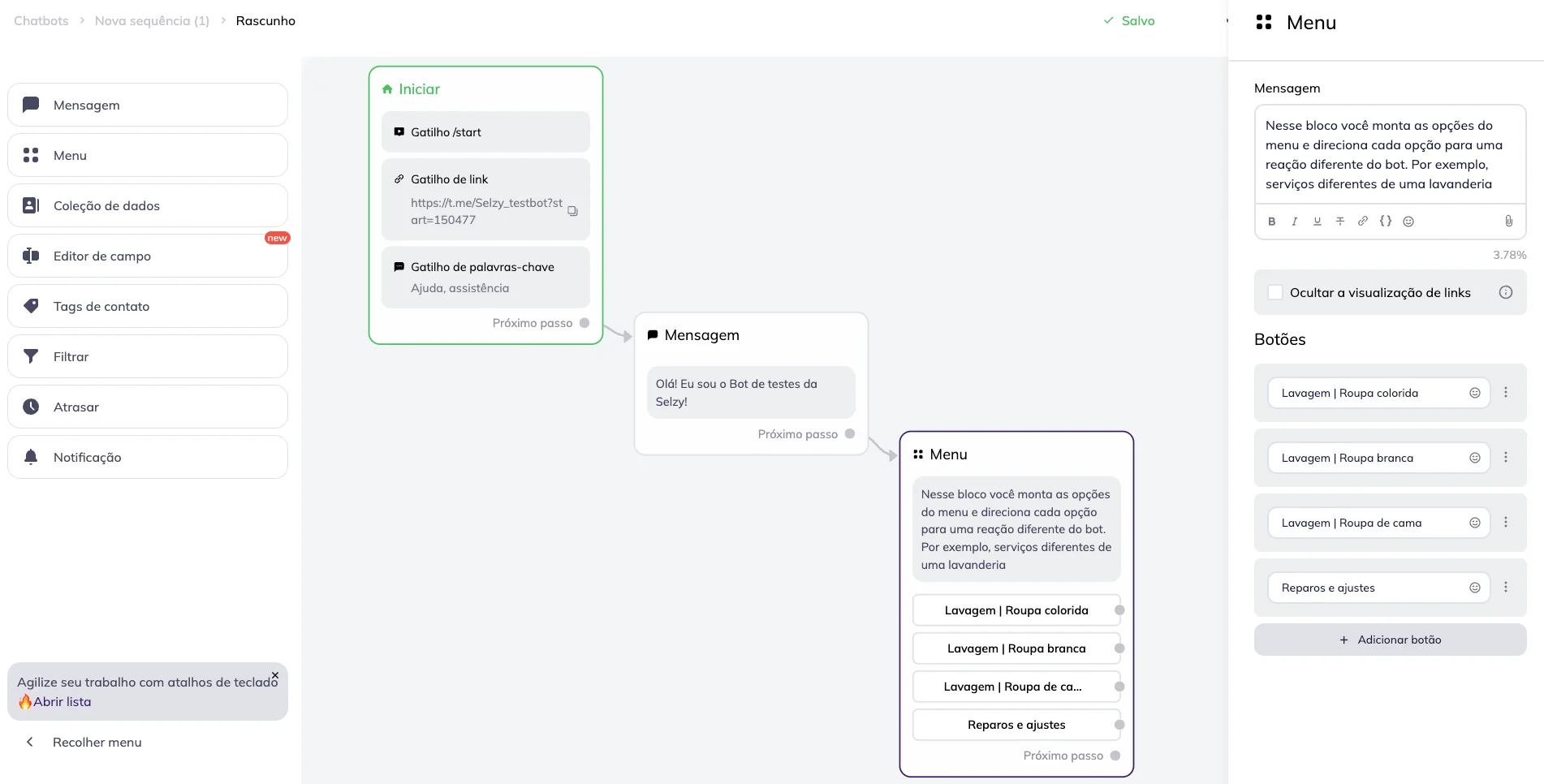The image size is (1544, 784).
Task: Add emoji to 'Reparos e ajustes' button
Action: 1476,587
